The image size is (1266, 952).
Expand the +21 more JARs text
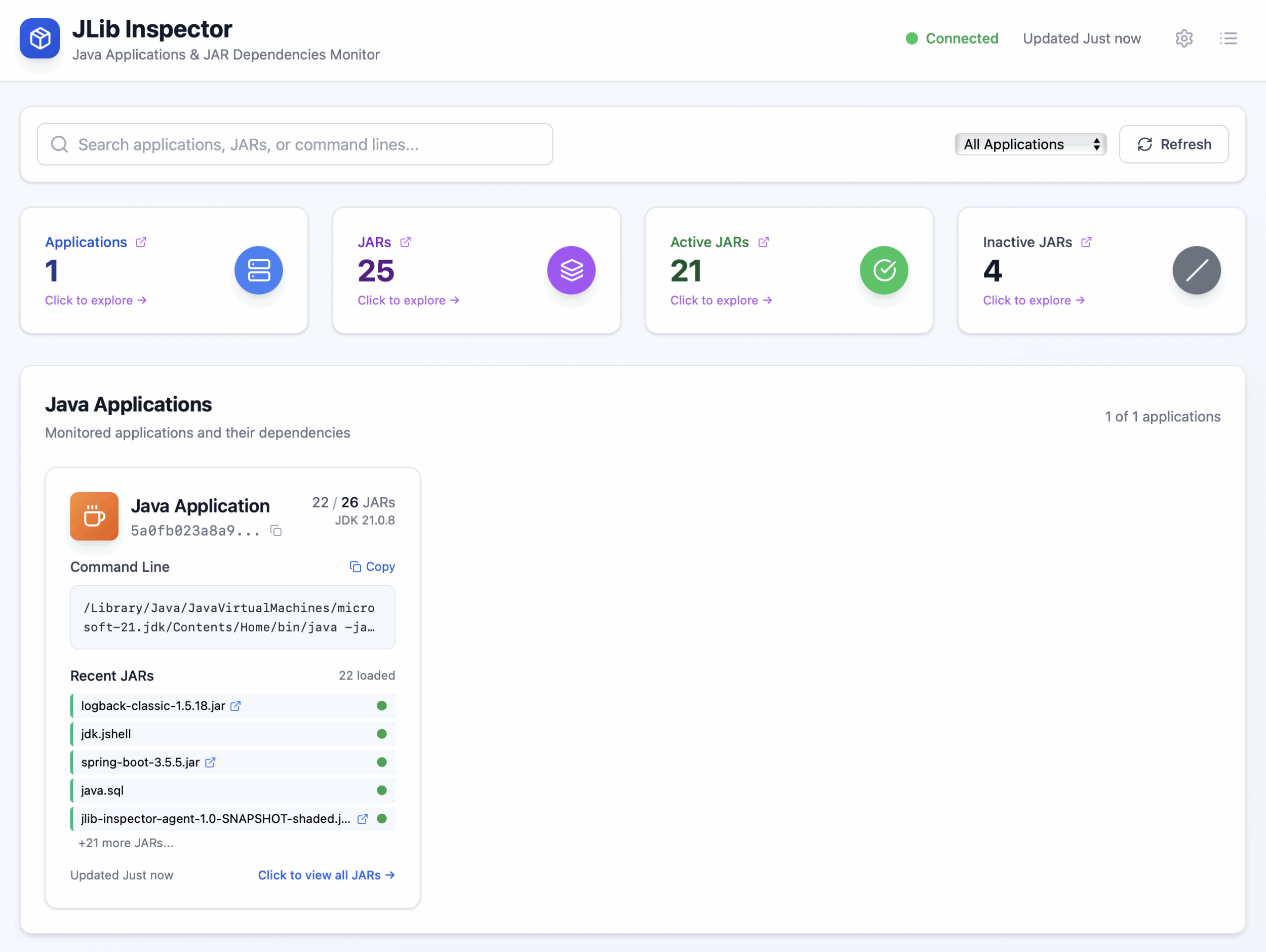coord(126,843)
